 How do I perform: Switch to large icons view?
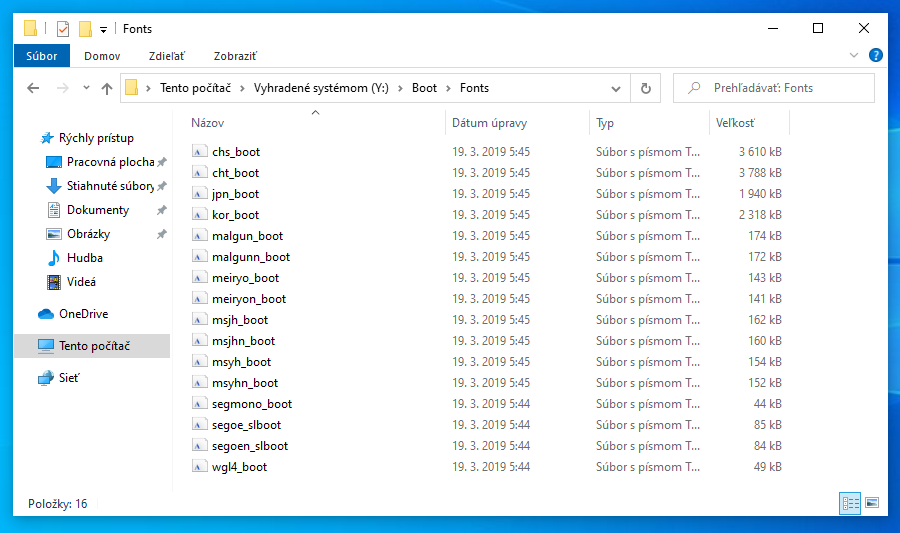(x=871, y=503)
